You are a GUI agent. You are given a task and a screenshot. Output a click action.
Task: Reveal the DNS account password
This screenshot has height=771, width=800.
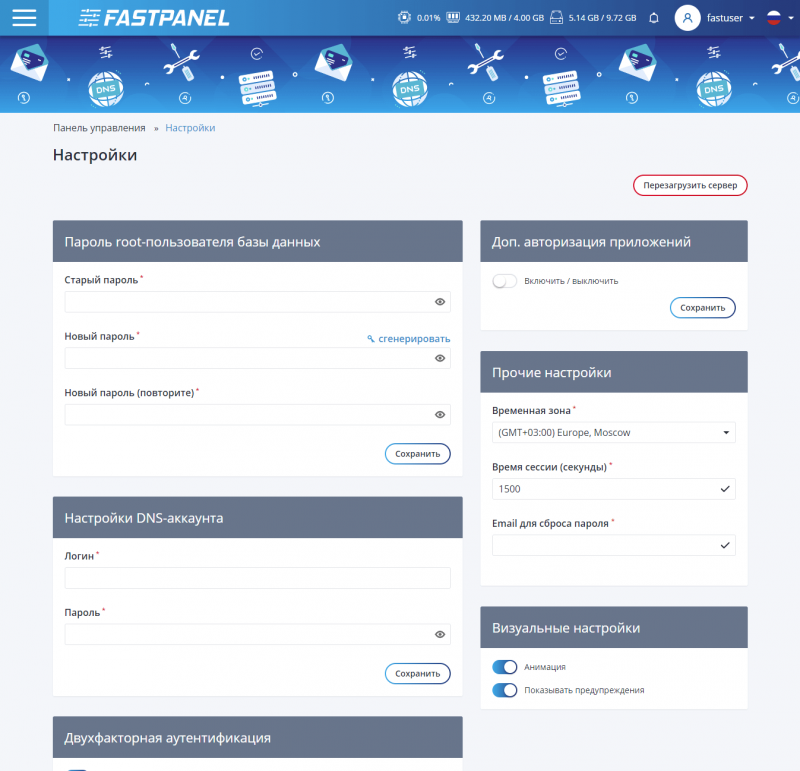440,634
